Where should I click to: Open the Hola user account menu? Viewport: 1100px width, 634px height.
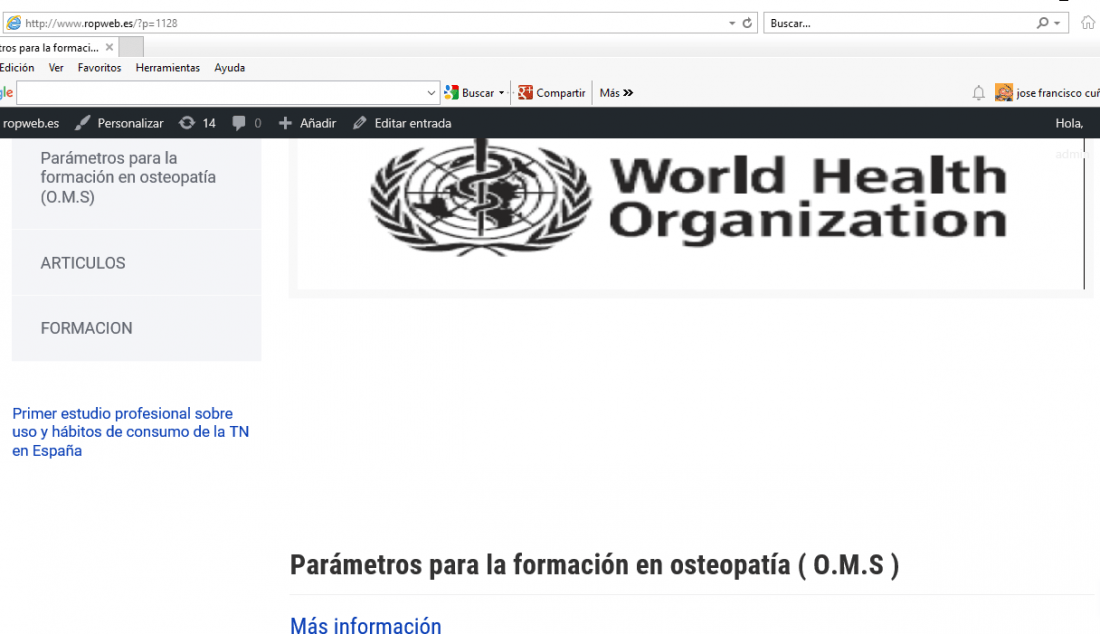click(1070, 123)
